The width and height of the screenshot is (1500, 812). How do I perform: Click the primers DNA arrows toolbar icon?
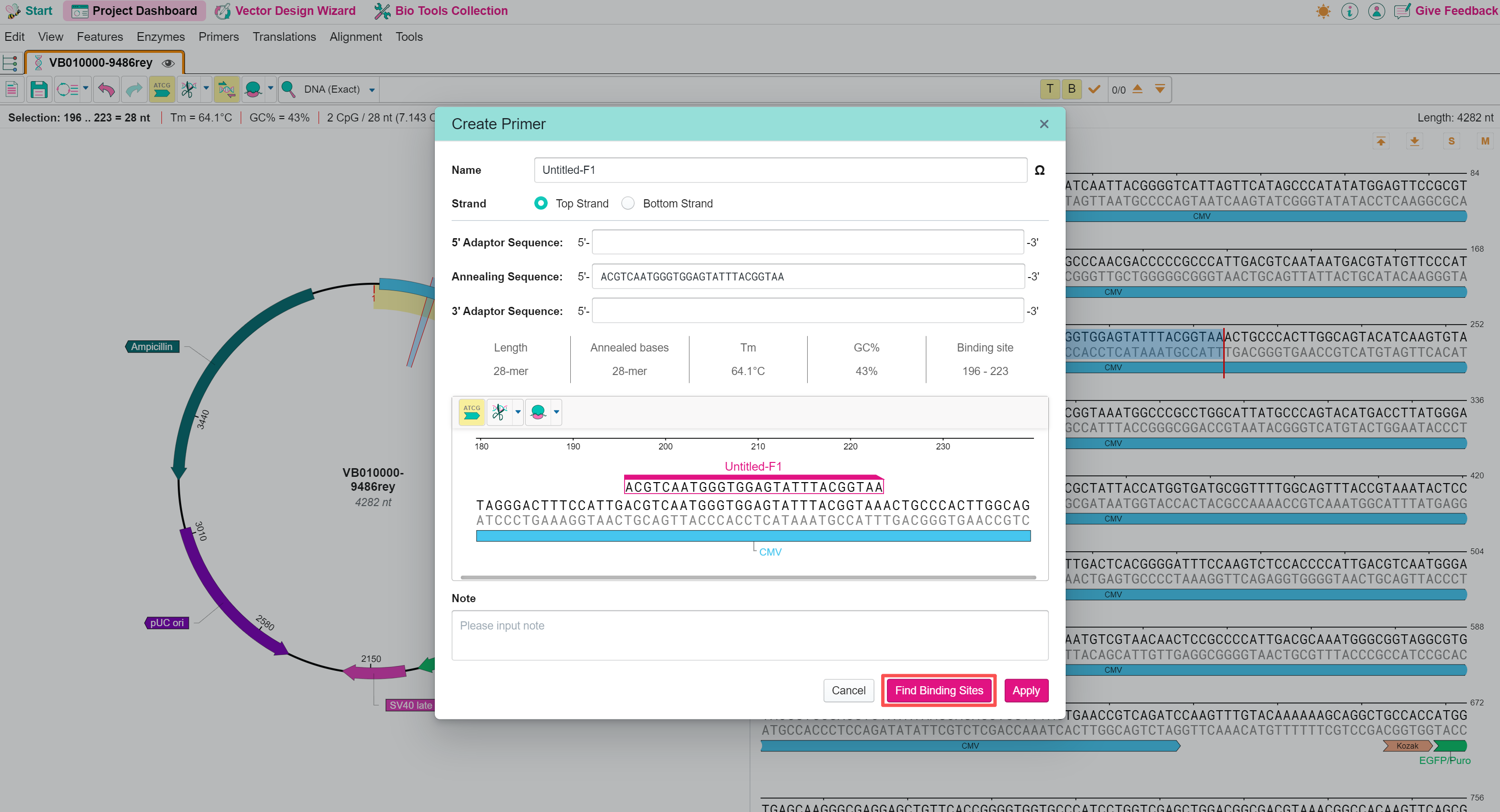[x=226, y=90]
